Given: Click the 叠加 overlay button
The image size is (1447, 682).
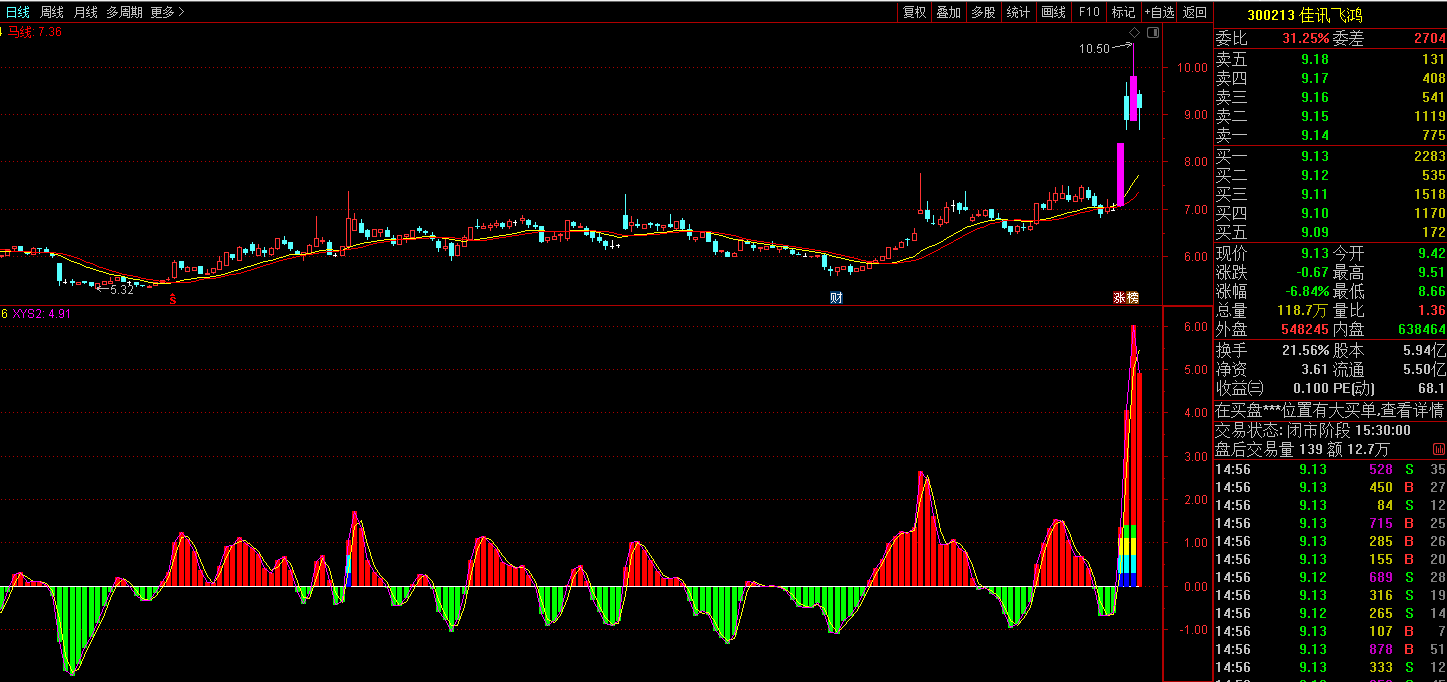Looking at the screenshot, I should [x=948, y=12].
